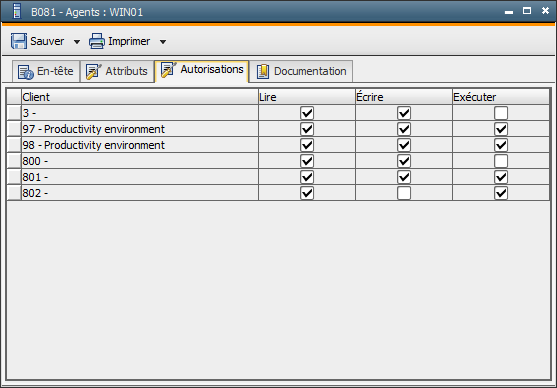Click the Autorisations tab icon
The width and height of the screenshot is (557, 388).
coord(168,70)
